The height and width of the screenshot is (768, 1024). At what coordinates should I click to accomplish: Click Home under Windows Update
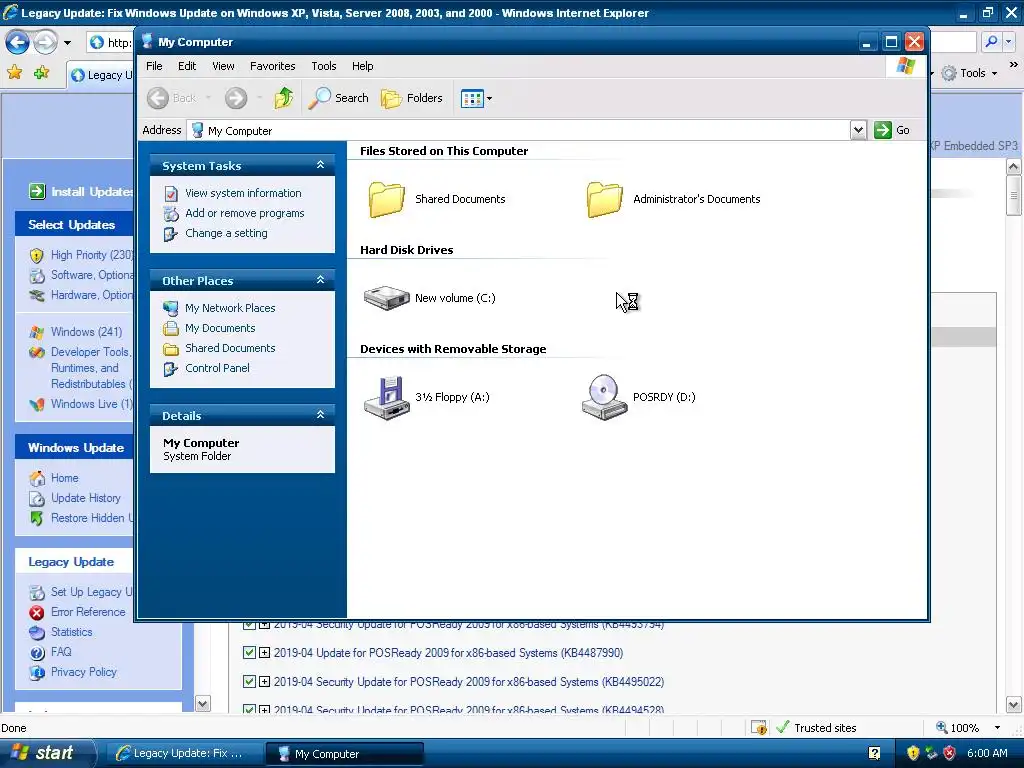coord(65,478)
